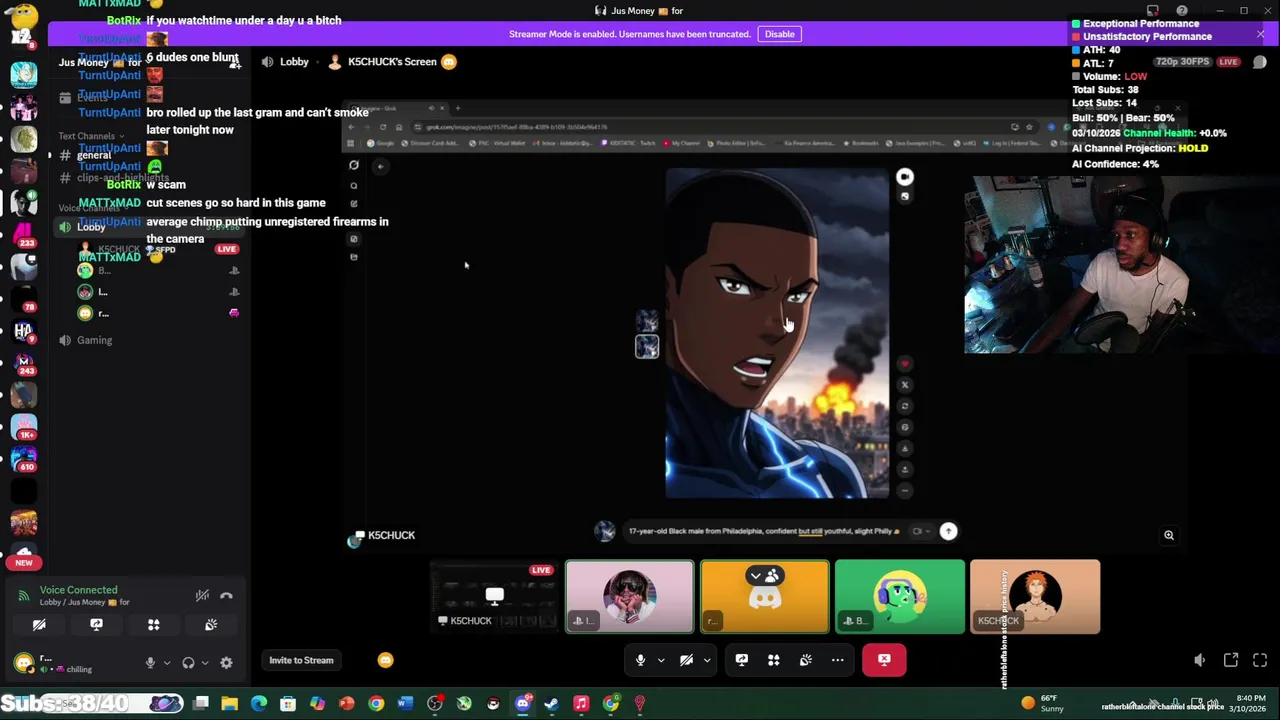The height and width of the screenshot is (720, 1280).
Task: Mute microphone in the call control bar
Action: tap(640, 660)
